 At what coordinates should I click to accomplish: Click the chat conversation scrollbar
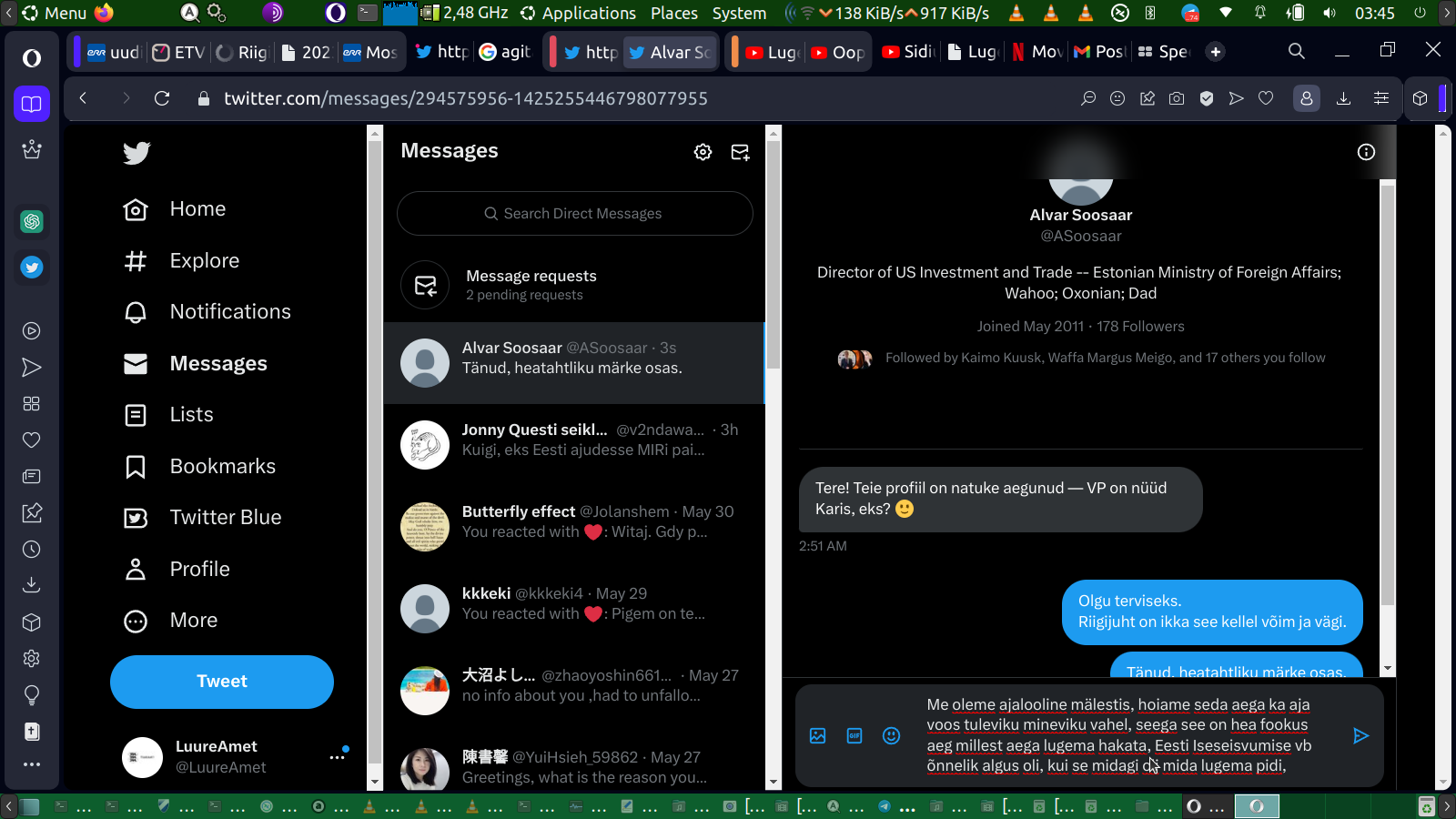pyautogui.click(x=1388, y=393)
